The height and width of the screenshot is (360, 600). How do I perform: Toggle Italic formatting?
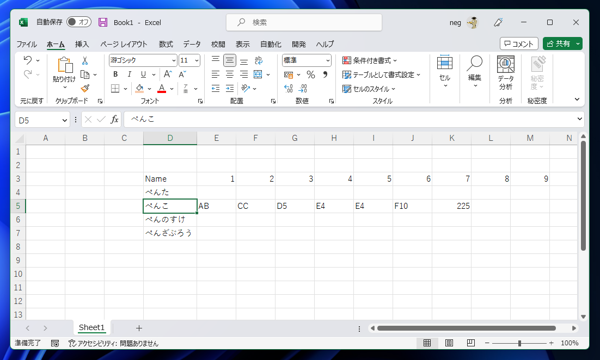tap(129, 74)
